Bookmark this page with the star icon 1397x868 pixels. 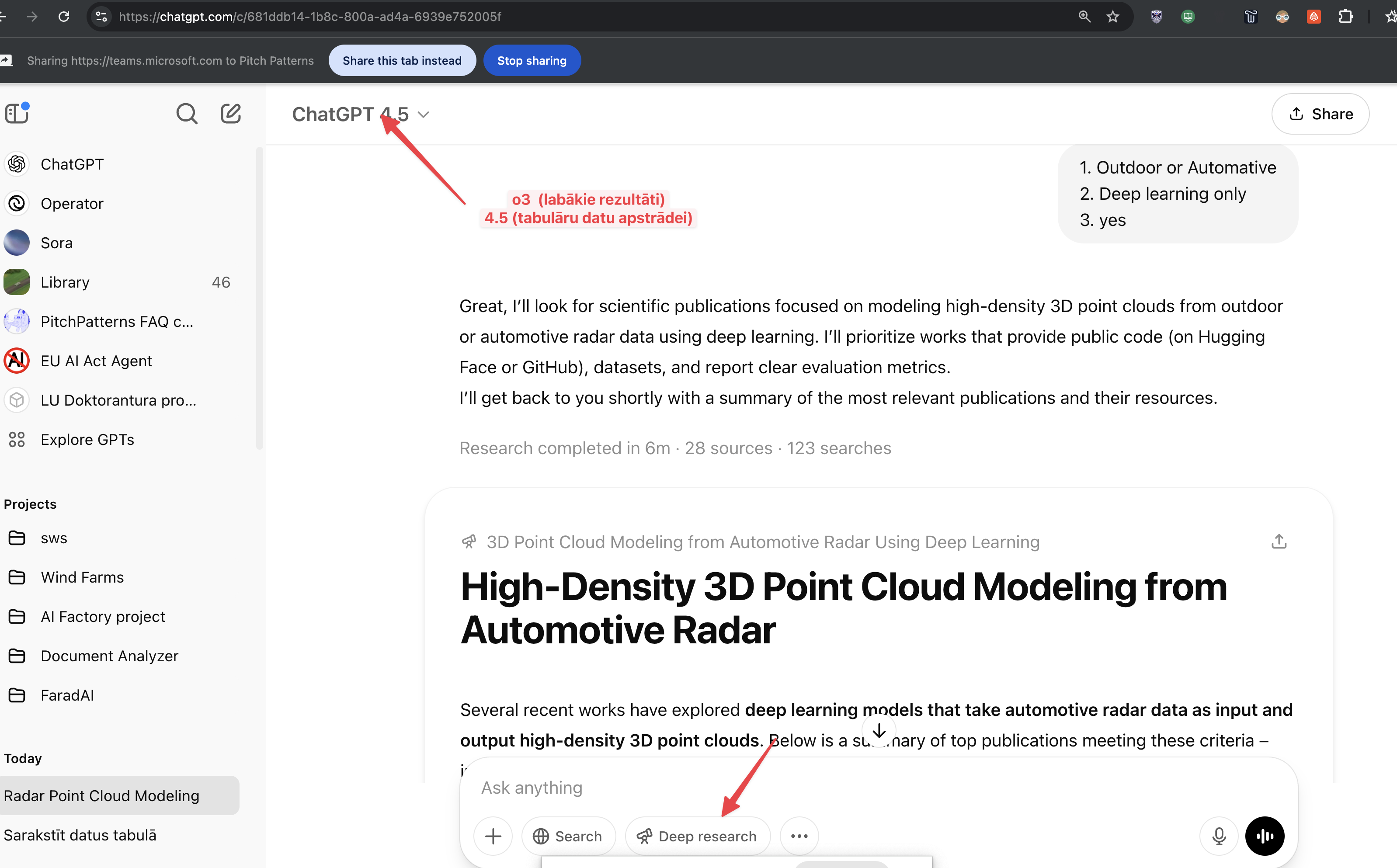(x=1113, y=17)
